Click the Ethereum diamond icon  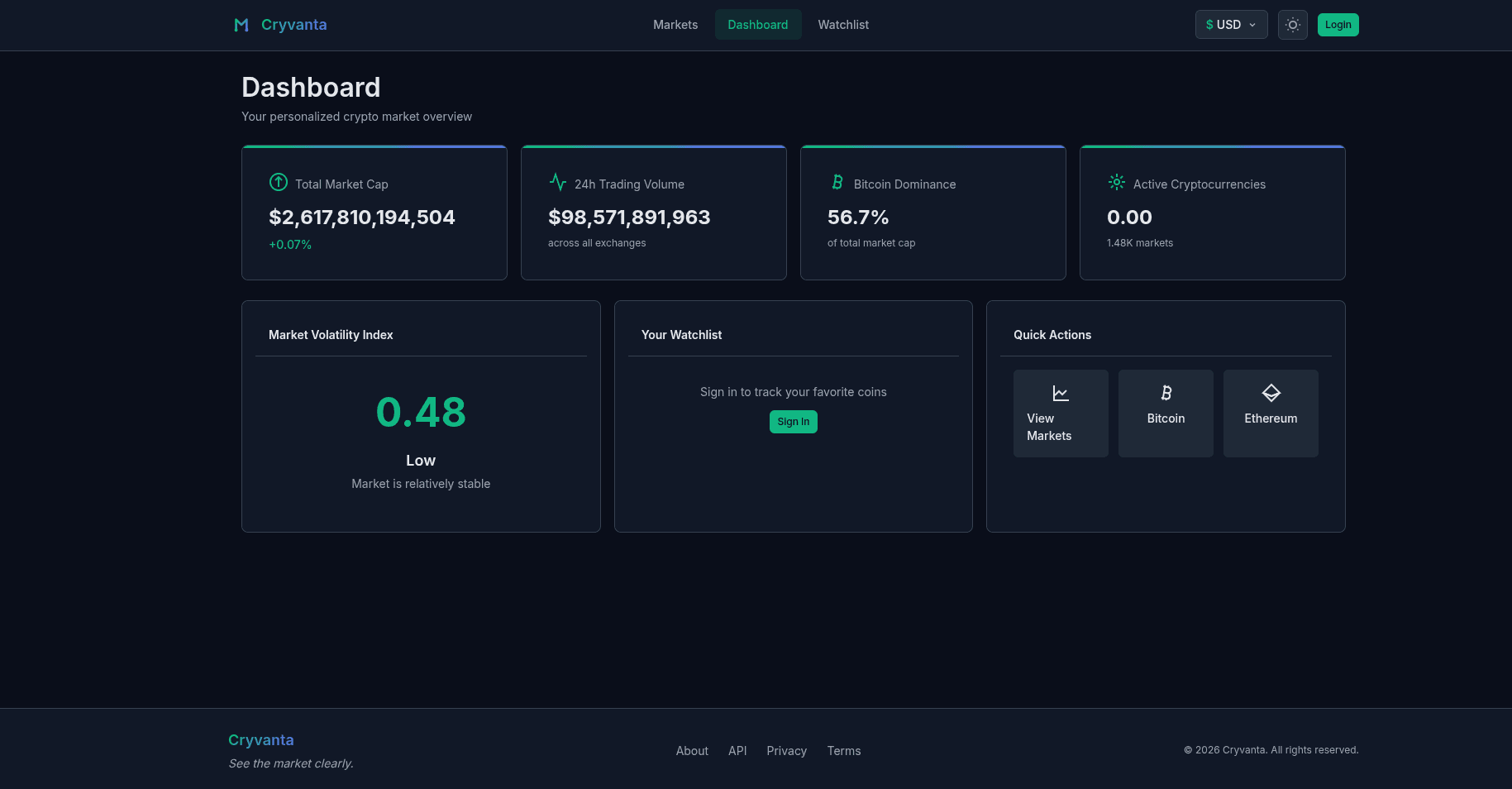pyautogui.click(x=1271, y=394)
